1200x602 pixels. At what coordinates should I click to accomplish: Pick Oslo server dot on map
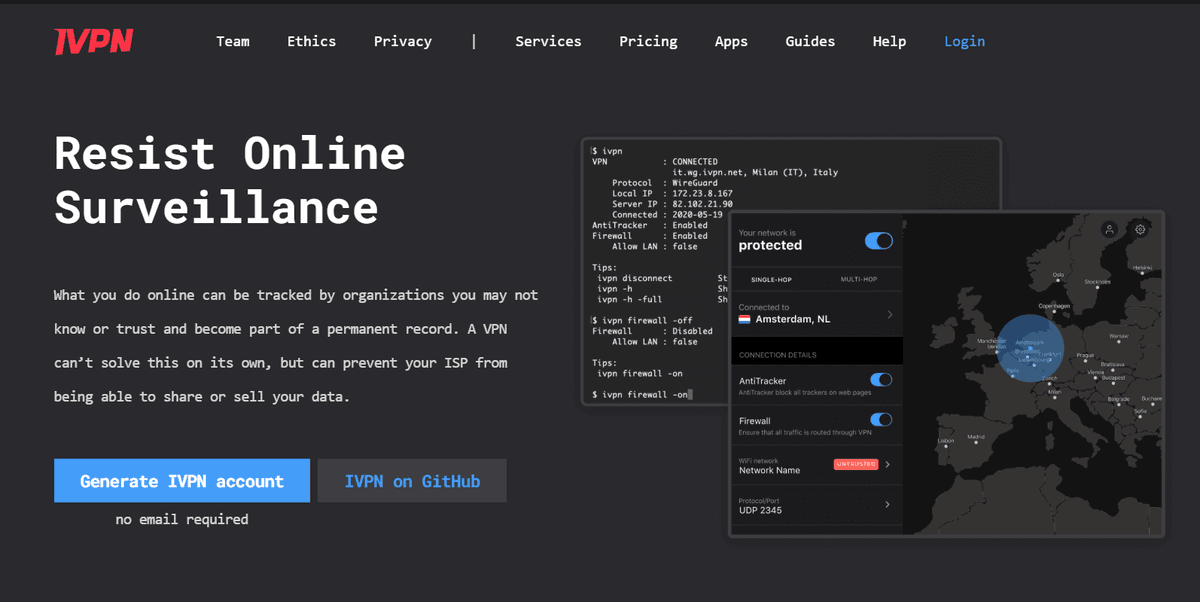(x=1057, y=279)
